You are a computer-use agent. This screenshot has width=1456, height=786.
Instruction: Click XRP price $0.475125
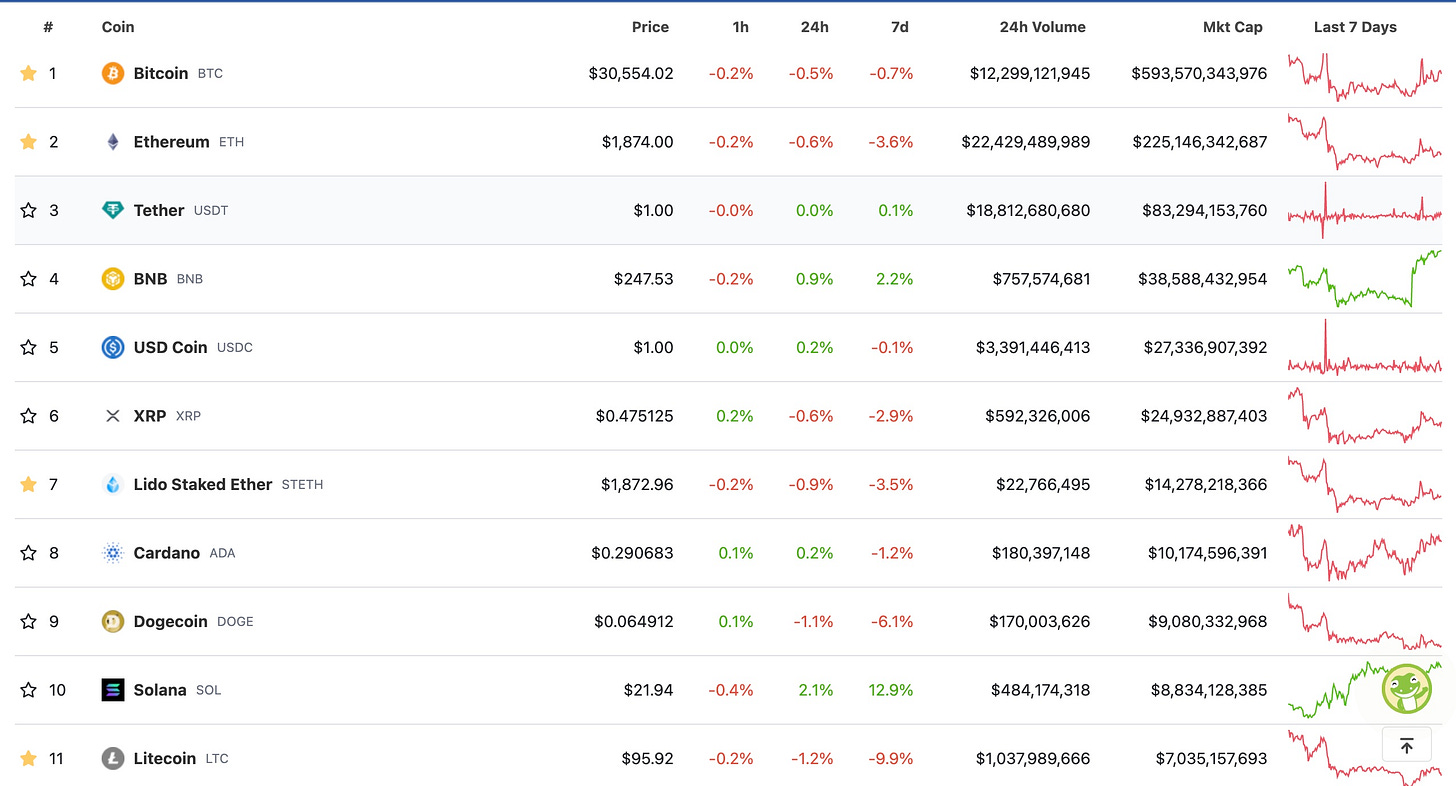(x=635, y=416)
